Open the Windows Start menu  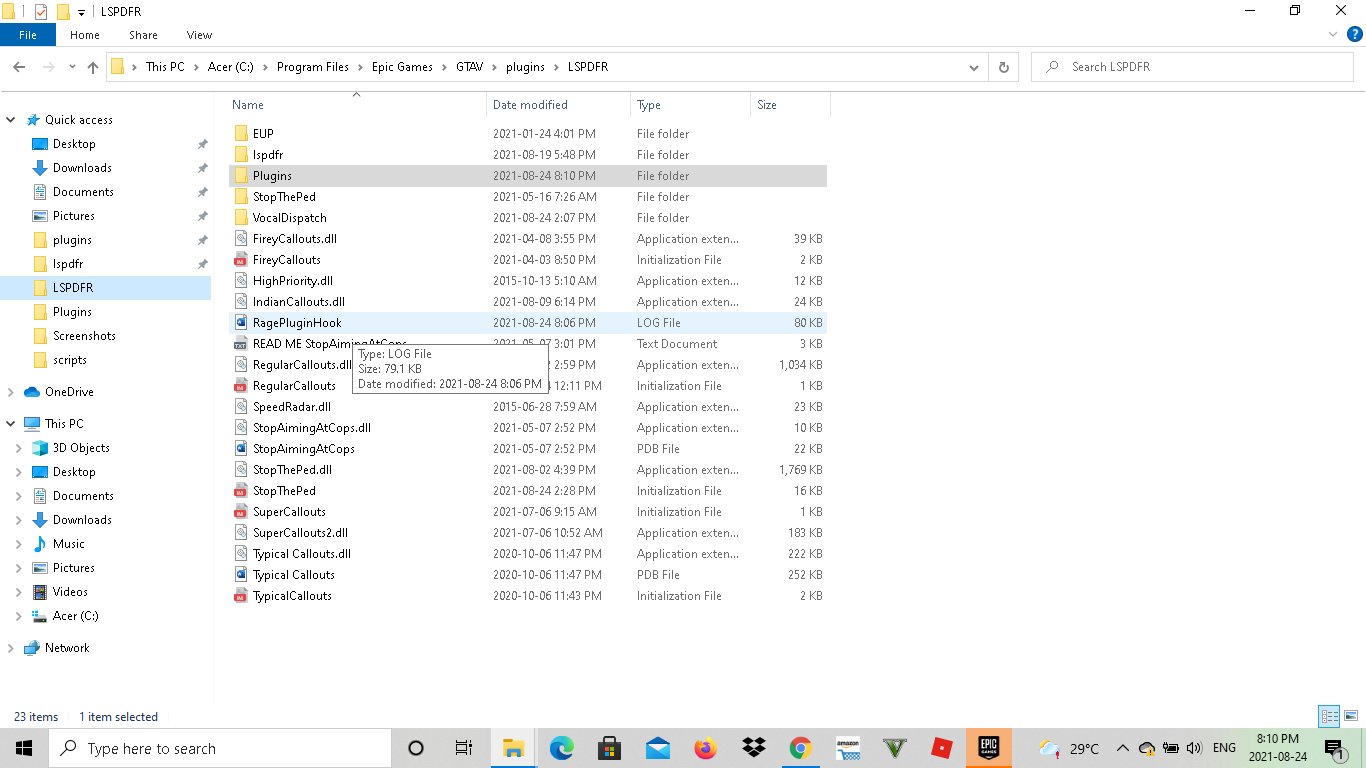(x=24, y=748)
